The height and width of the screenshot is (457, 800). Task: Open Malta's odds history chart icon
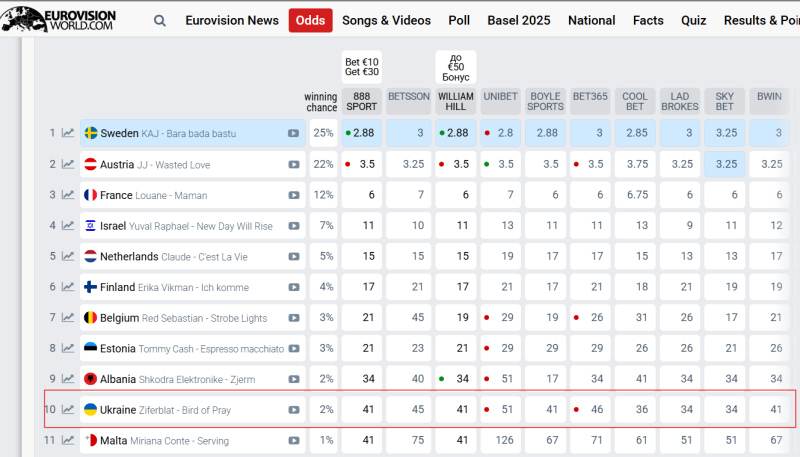tap(68, 440)
